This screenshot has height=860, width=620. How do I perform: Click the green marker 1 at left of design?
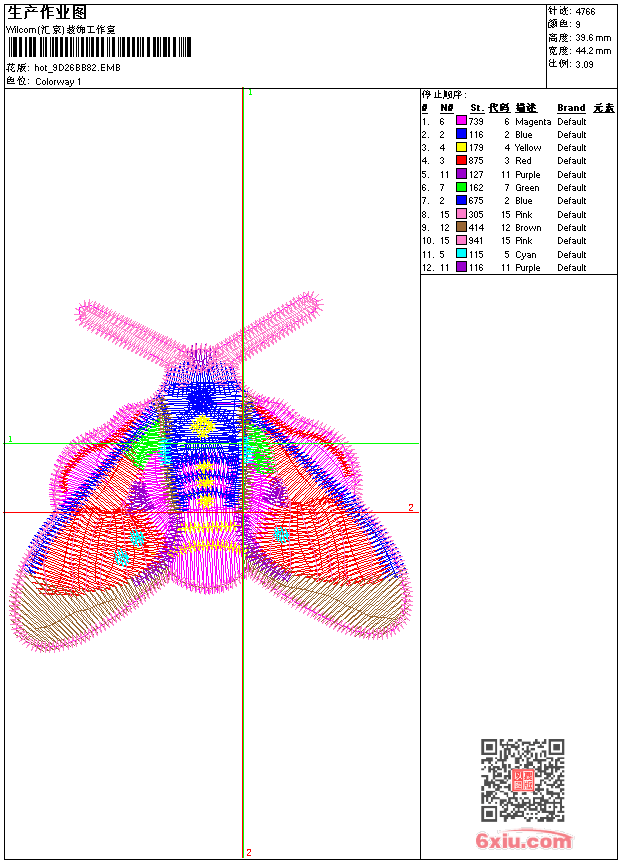[x=10, y=439]
